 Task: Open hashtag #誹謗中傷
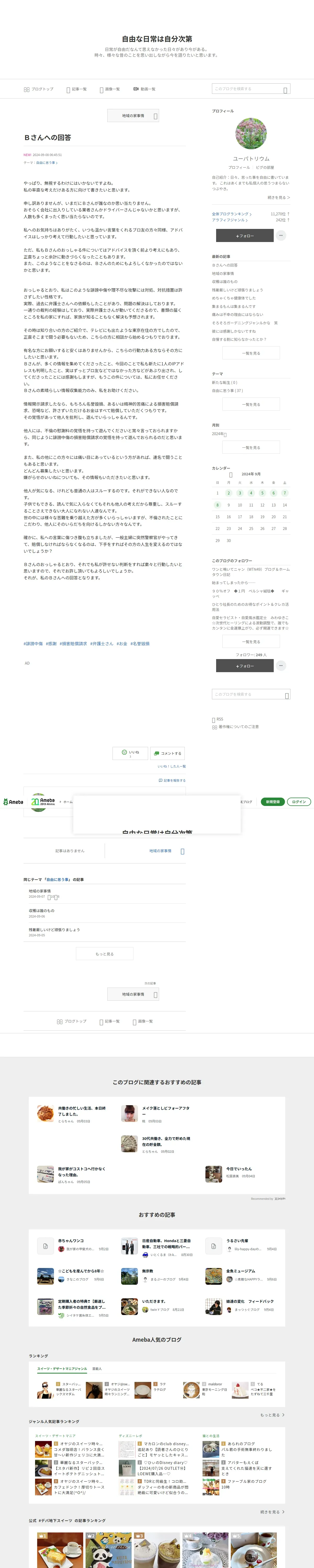pos(33,643)
